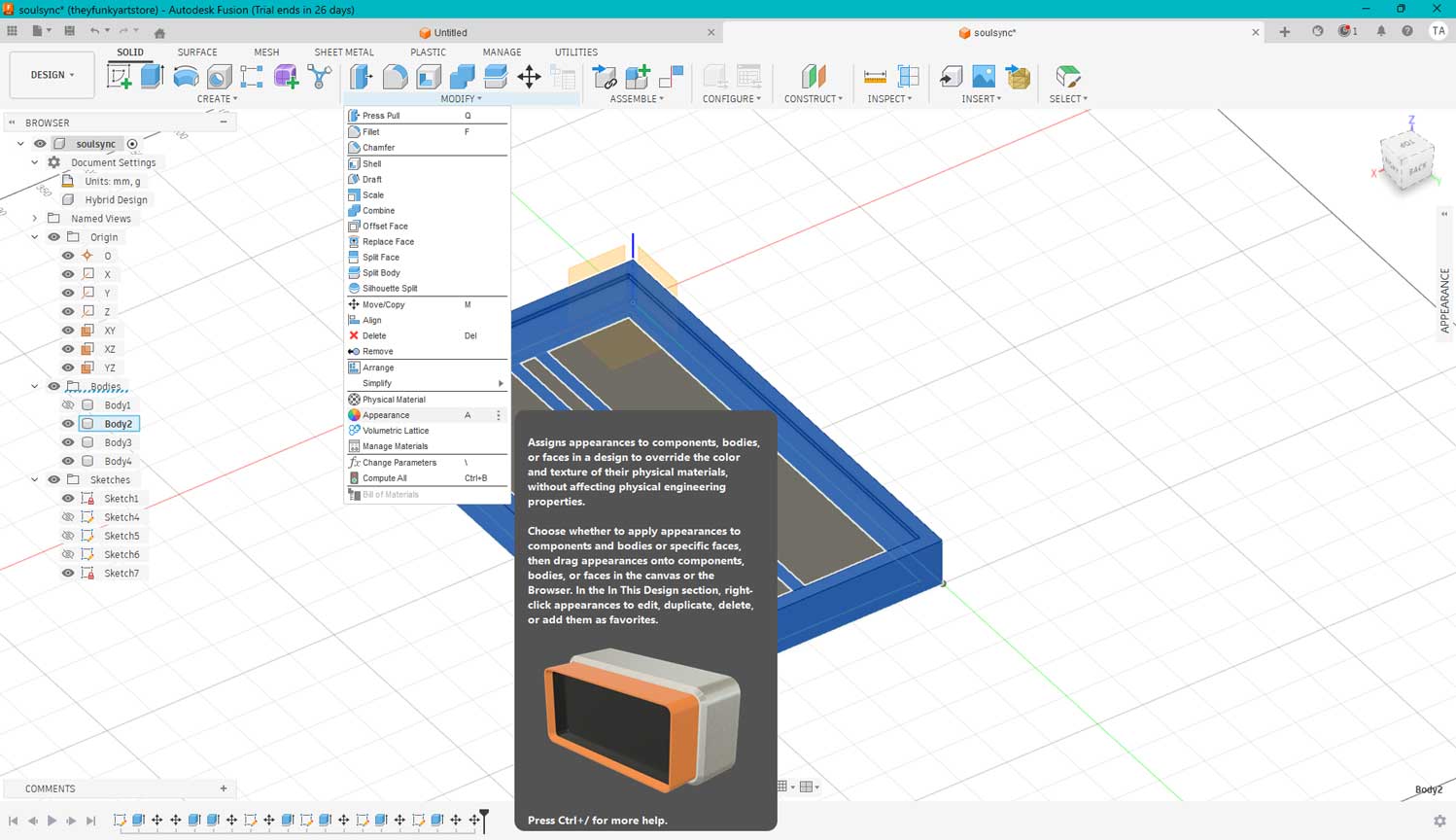Image resolution: width=1456 pixels, height=840 pixels.
Task: Hide Body2 using its eye icon
Action: point(68,424)
